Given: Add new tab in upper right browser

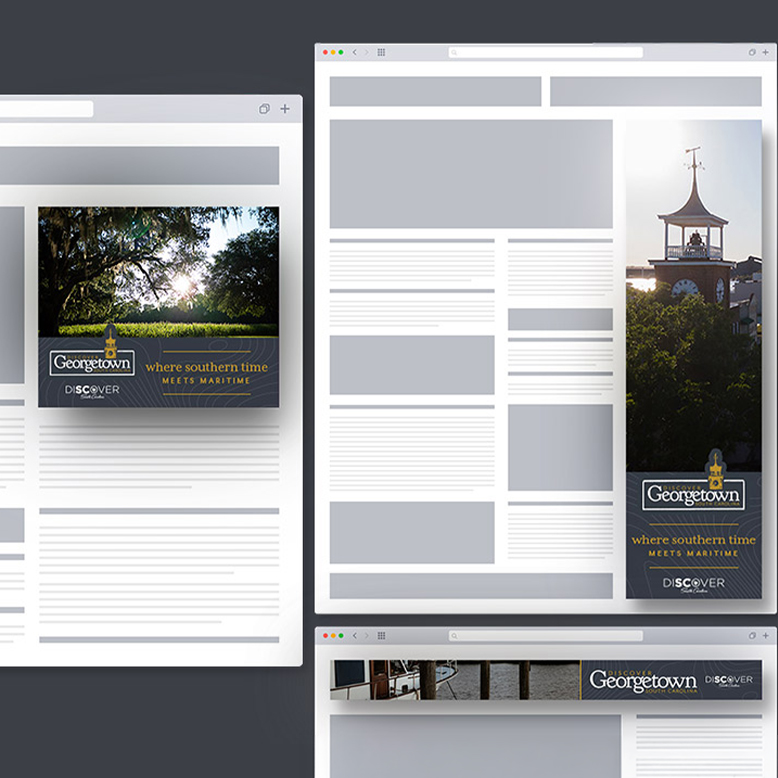Looking at the screenshot, I should click(x=766, y=52).
